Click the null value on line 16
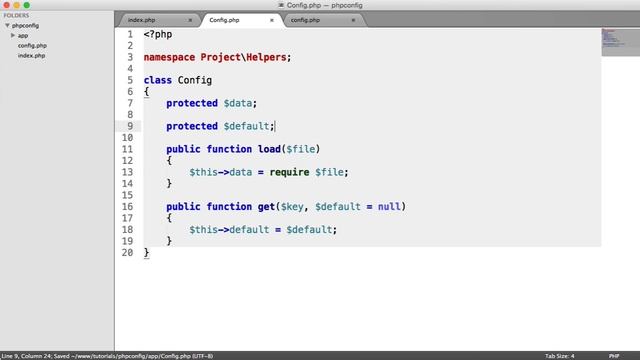 click(x=389, y=207)
